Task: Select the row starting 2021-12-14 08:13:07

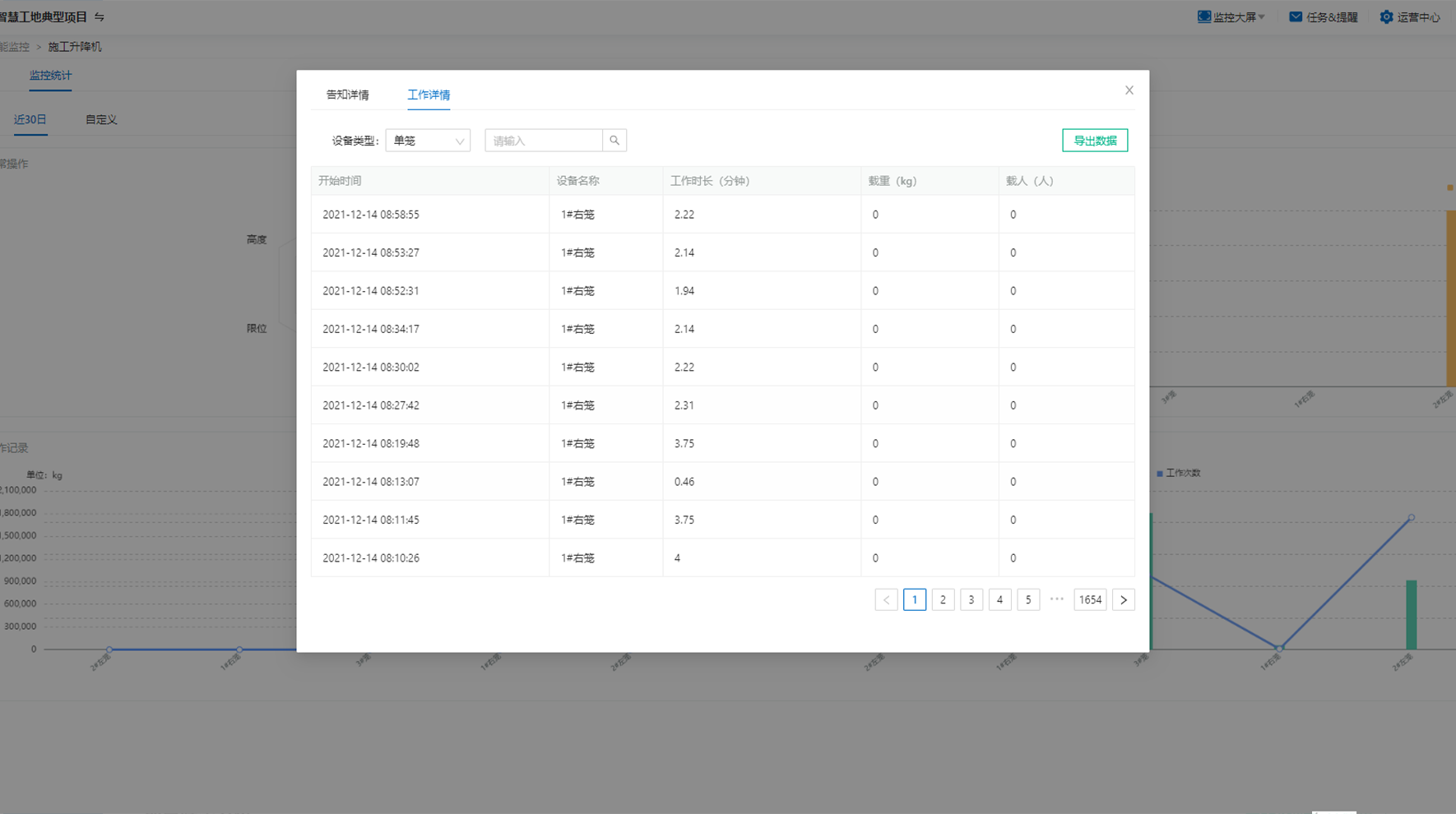Action: click(x=723, y=482)
